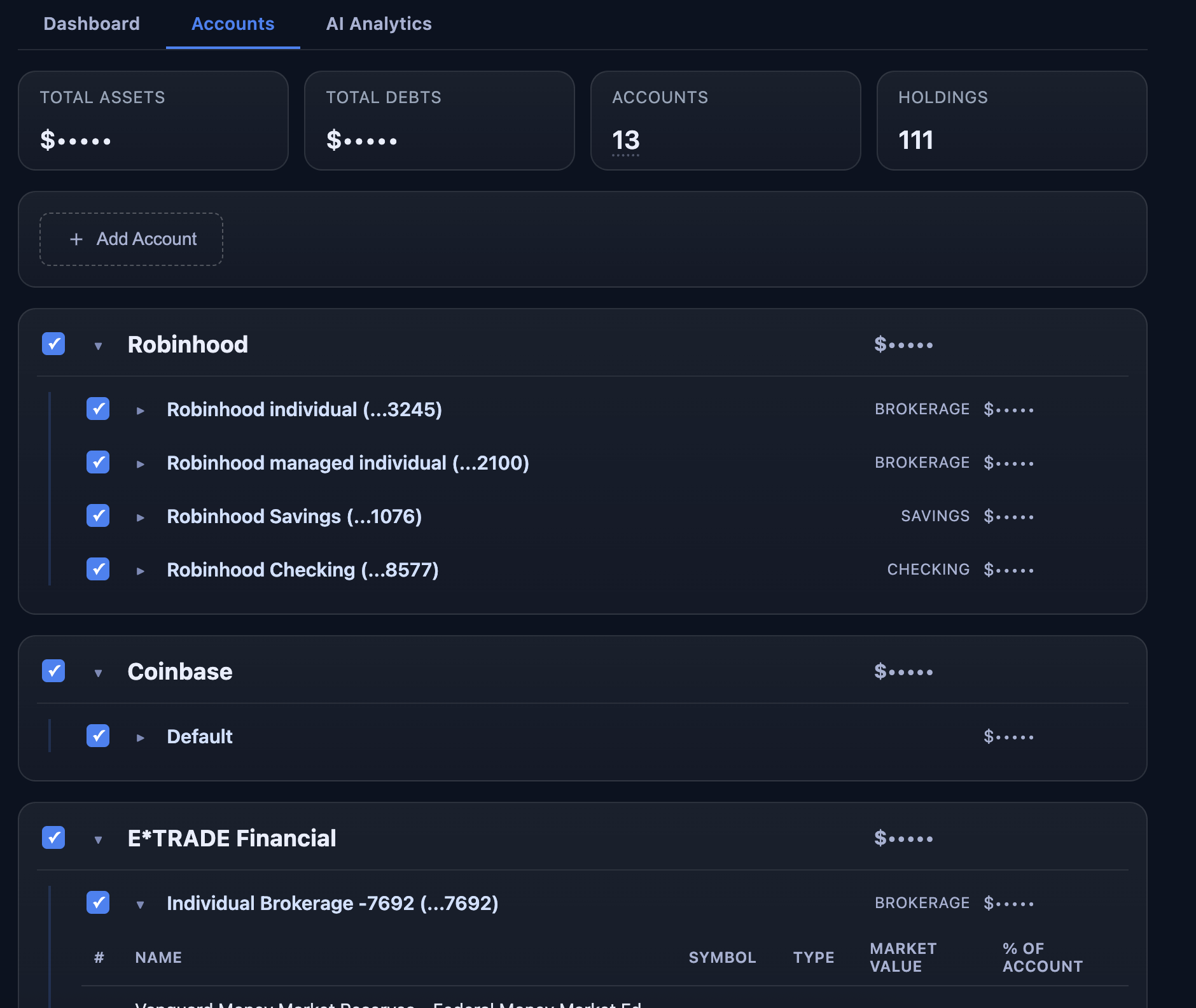Uncheck the Robinhood Savings checkbox
The image size is (1196, 1008).
(98, 516)
